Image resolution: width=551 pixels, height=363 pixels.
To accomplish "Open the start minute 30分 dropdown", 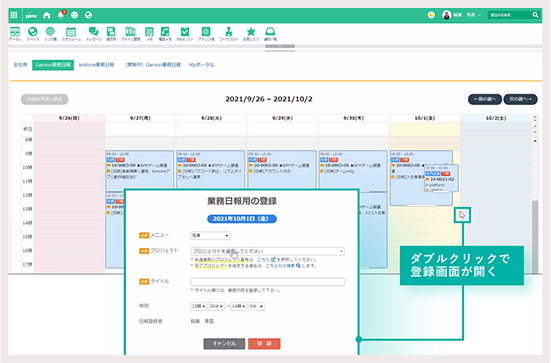I will click(x=216, y=306).
